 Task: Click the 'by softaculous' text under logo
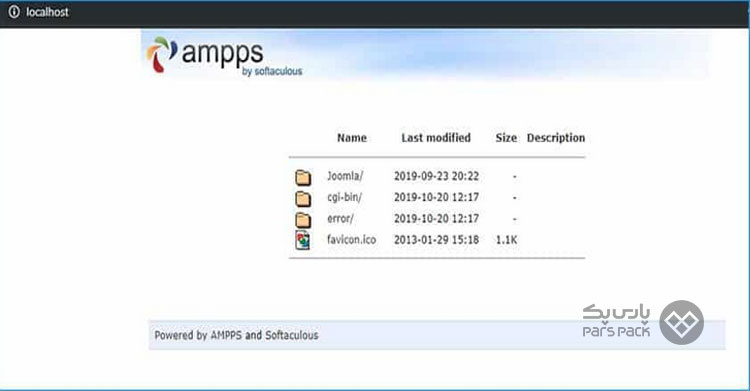pos(272,71)
